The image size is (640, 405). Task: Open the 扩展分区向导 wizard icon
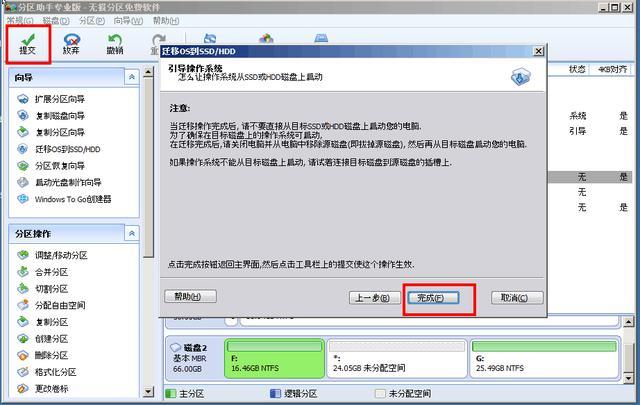pos(23,99)
